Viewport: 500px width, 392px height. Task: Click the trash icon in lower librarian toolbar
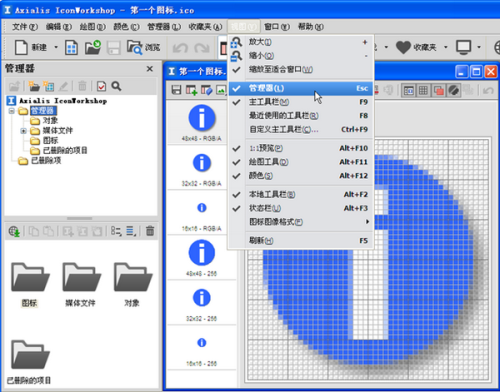coord(150,231)
